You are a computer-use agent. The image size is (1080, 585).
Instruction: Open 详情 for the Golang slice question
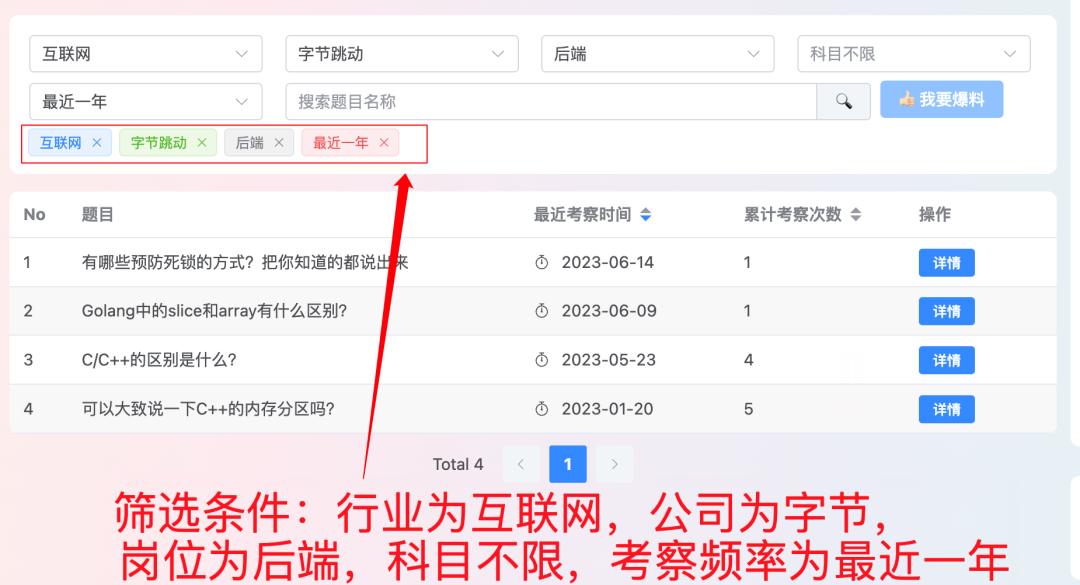point(946,311)
